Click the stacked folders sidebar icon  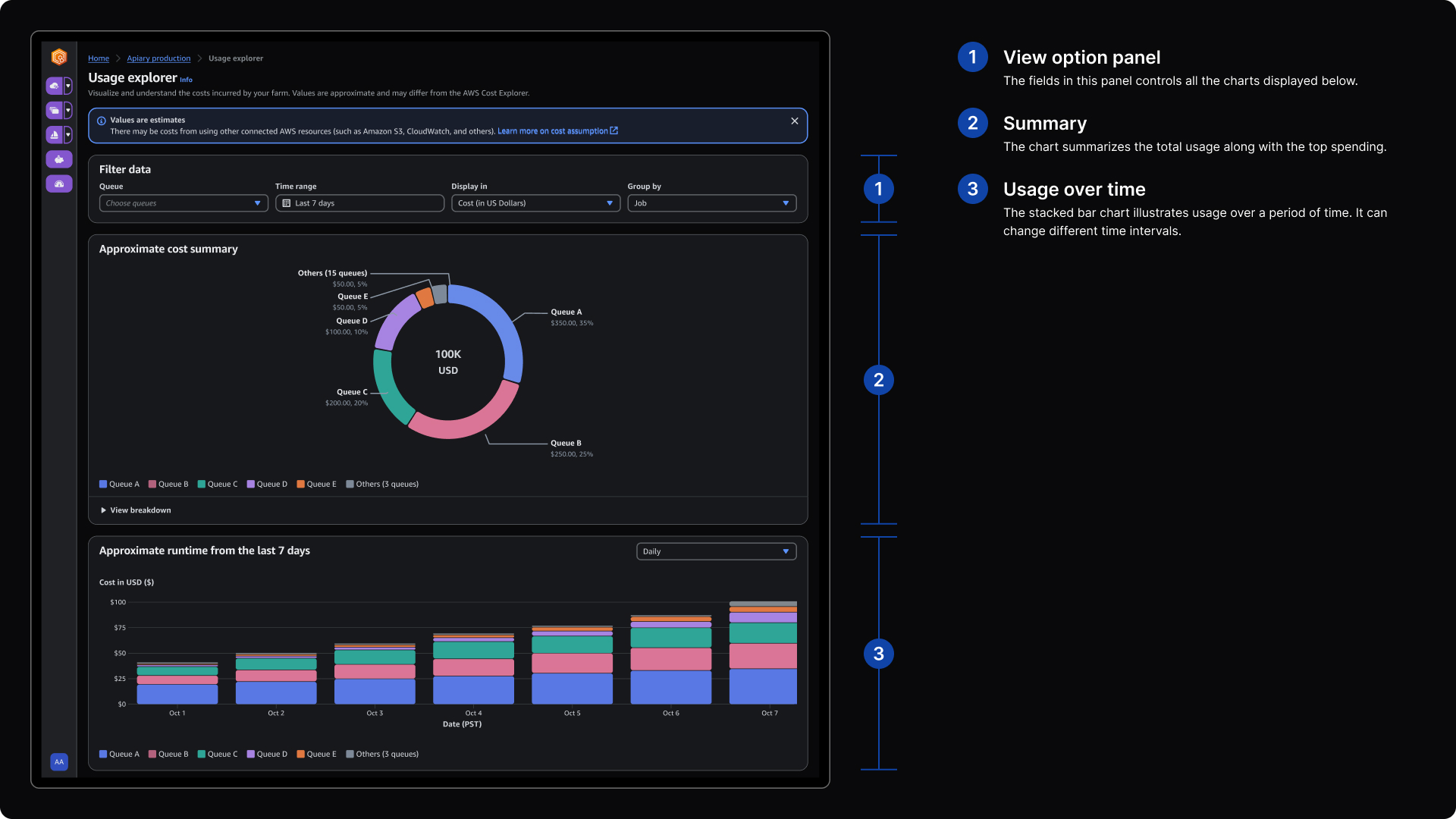pyautogui.click(x=54, y=111)
